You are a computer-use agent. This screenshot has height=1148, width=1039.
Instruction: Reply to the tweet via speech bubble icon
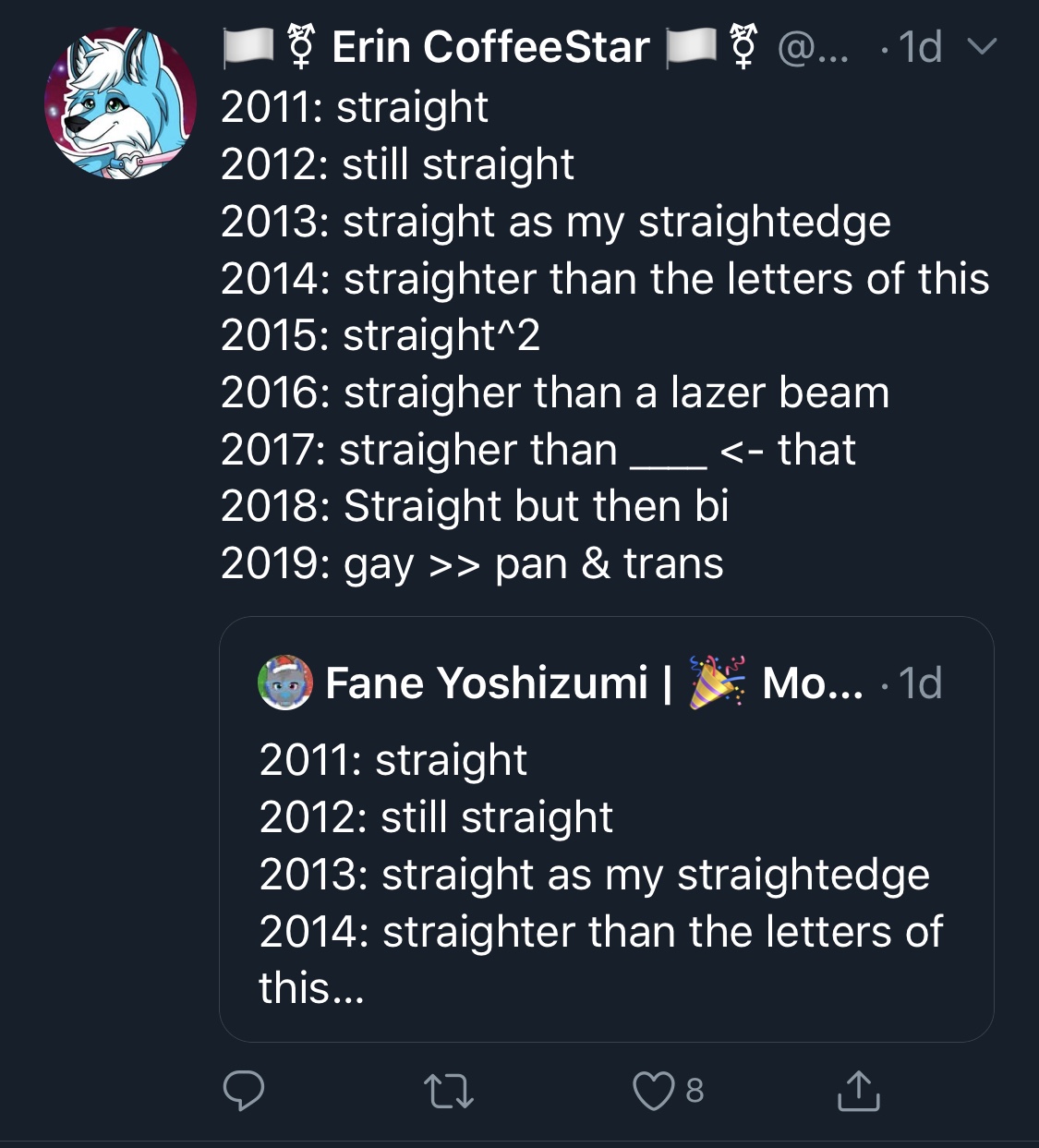coord(244,1090)
